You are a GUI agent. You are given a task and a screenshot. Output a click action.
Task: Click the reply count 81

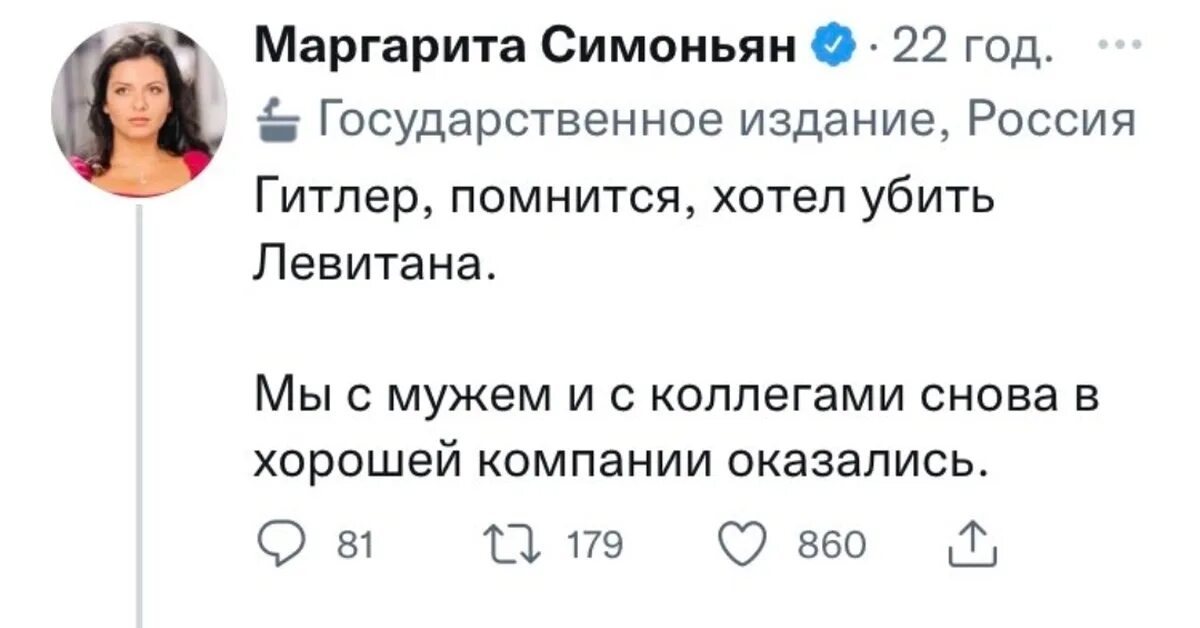pyautogui.click(x=359, y=545)
